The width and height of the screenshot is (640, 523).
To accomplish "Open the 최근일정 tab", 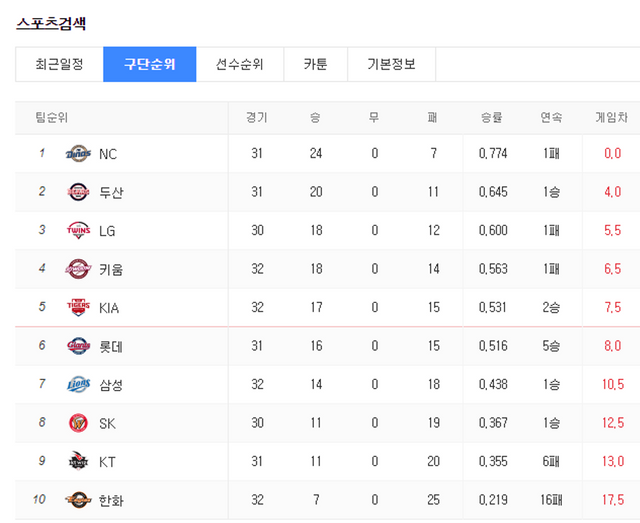I will (59, 65).
